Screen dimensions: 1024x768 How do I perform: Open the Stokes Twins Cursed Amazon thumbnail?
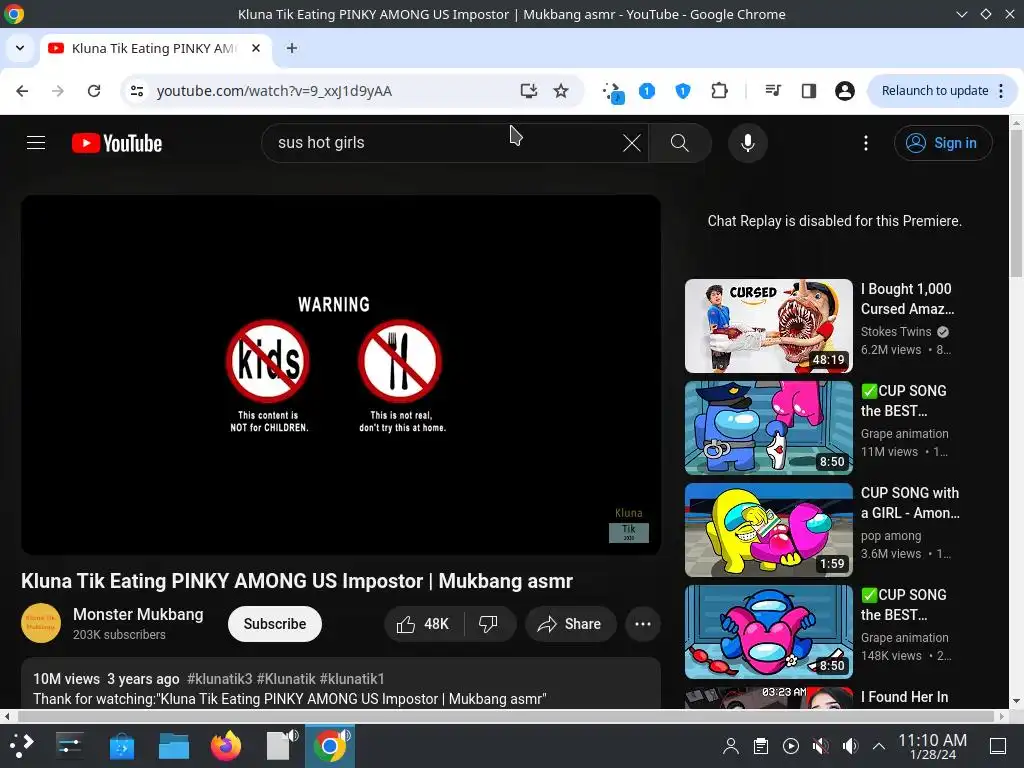(769, 326)
